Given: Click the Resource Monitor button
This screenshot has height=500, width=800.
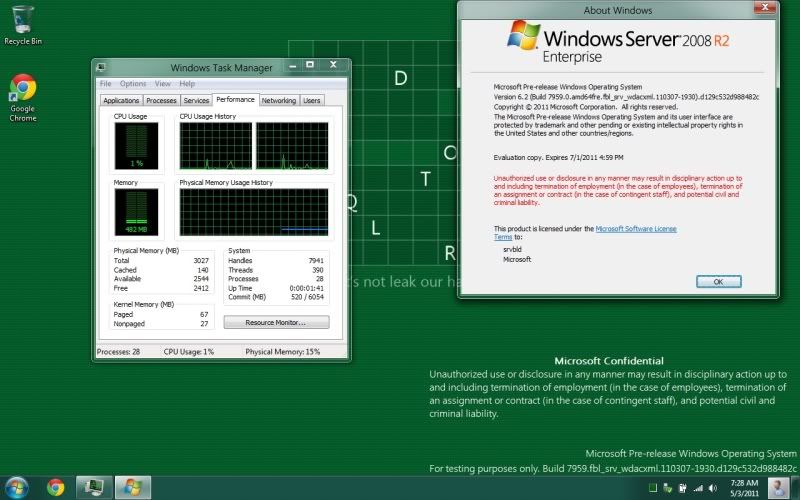Looking at the screenshot, I should [x=276, y=322].
